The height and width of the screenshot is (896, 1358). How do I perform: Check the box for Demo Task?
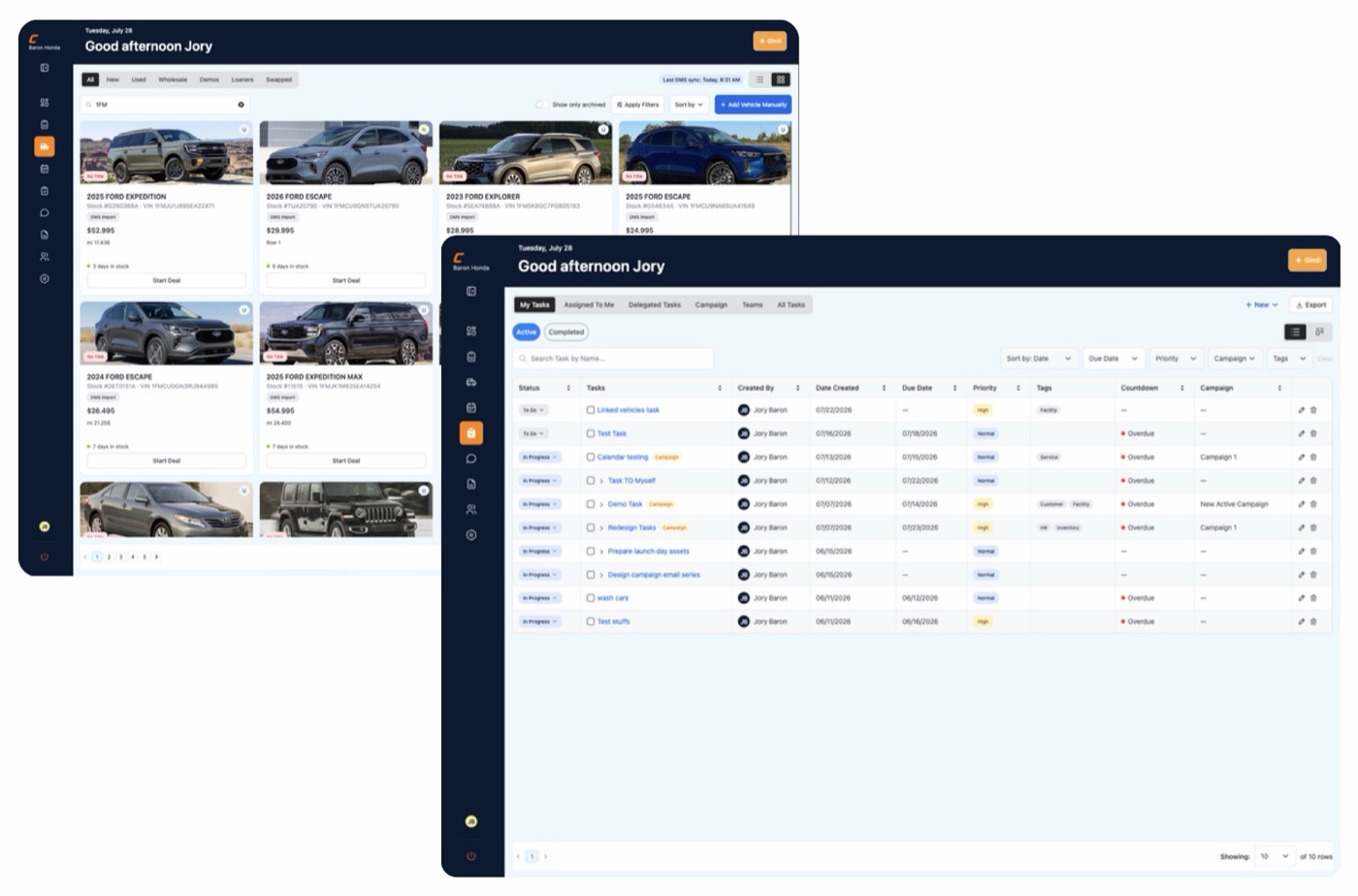tap(590, 504)
